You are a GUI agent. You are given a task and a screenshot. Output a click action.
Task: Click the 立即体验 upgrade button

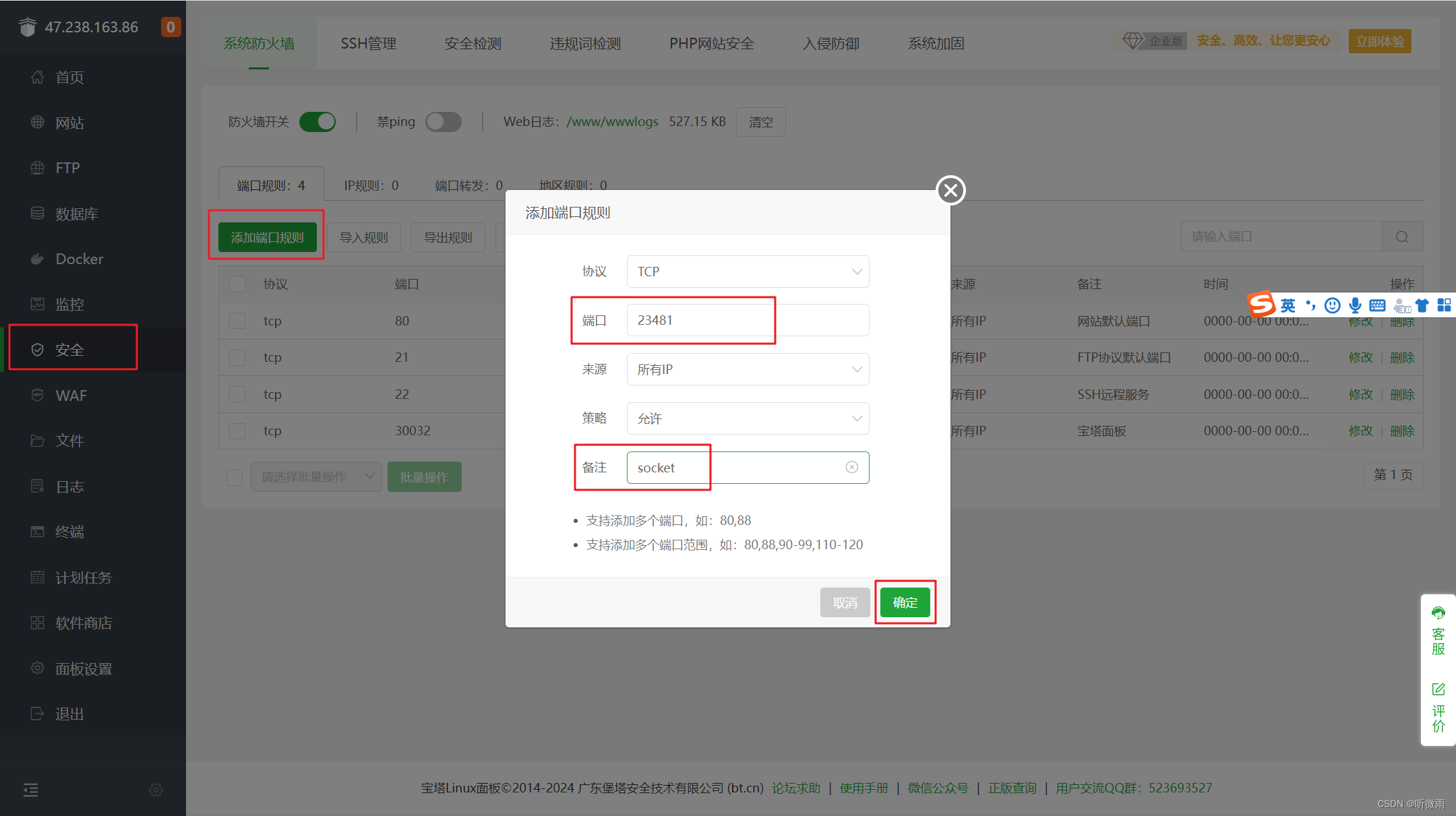click(x=1380, y=41)
